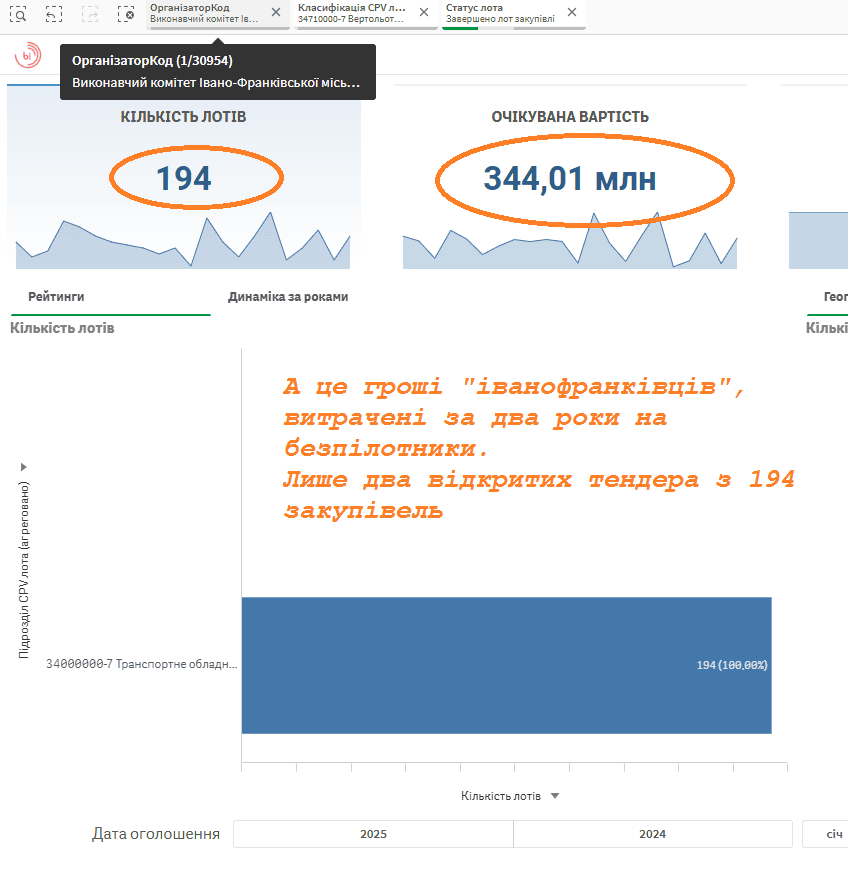Select year 2024 in date filter
The height and width of the screenshot is (873, 848).
[x=652, y=834]
